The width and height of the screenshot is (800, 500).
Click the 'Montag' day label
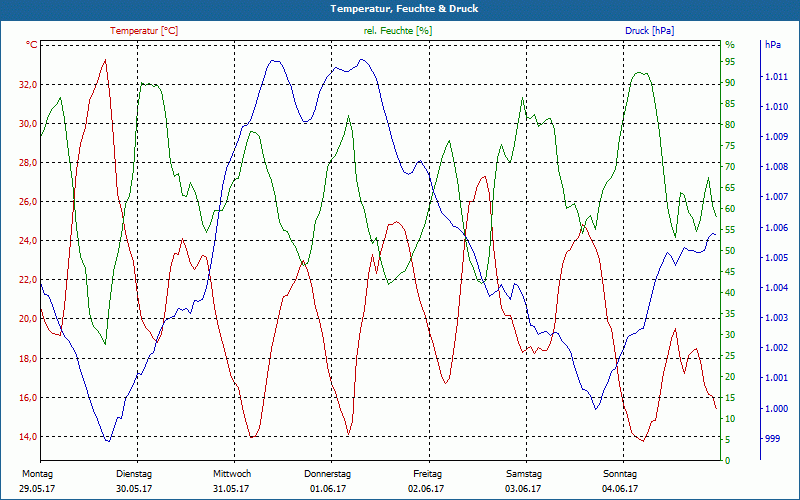pyautogui.click(x=37, y=474)
